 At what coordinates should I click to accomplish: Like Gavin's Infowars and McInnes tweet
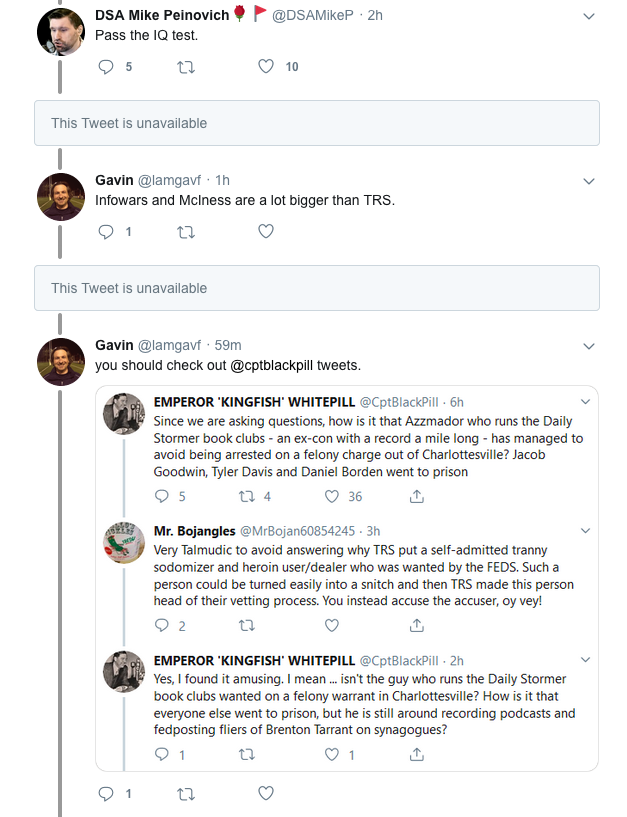tap(266, 232)
